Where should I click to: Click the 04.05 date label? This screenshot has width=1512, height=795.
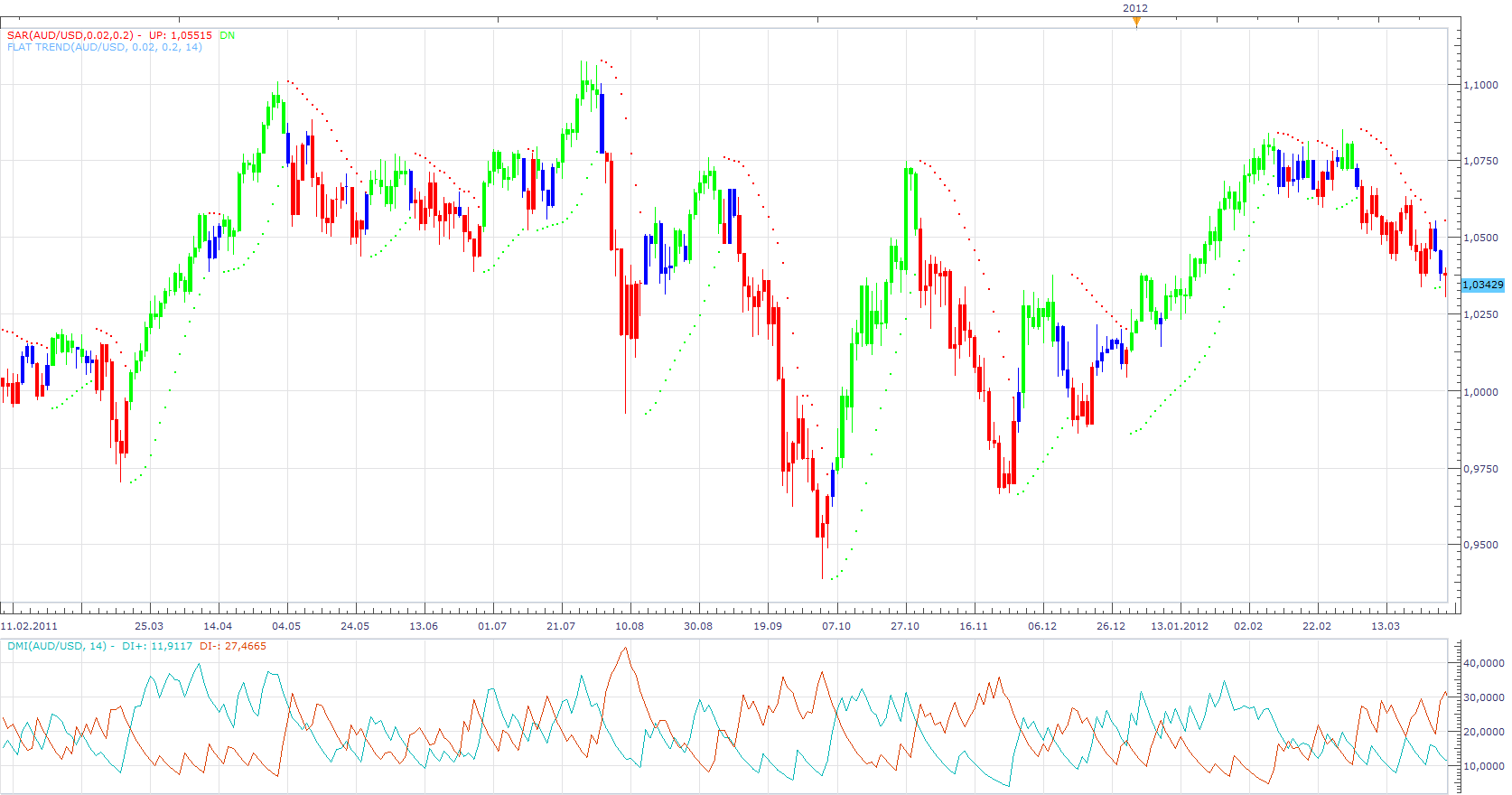pyautogui.click(x=286, y=626)
